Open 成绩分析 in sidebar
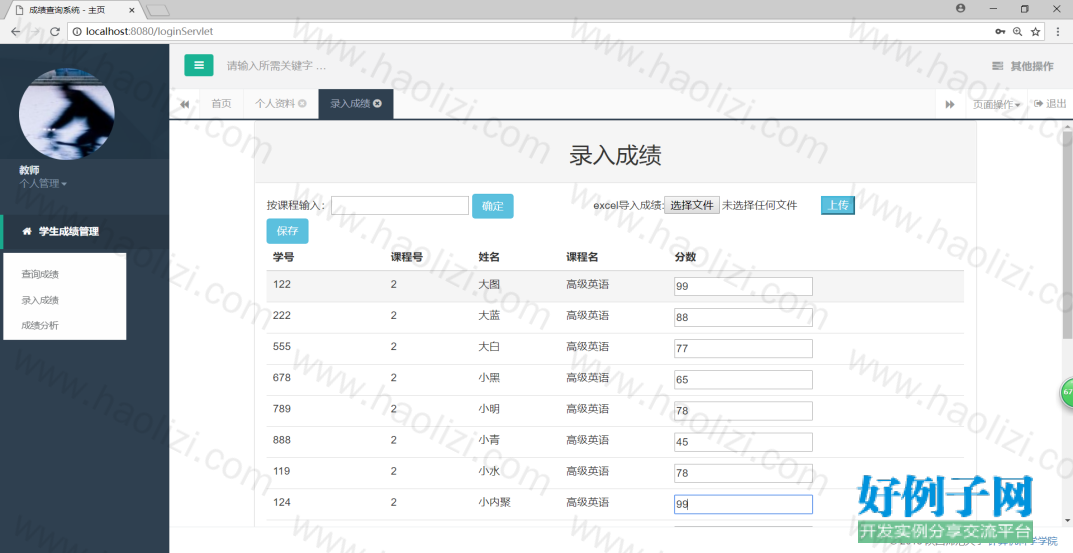This screenshot has width=1073, height=553. [x=40, y=326]
